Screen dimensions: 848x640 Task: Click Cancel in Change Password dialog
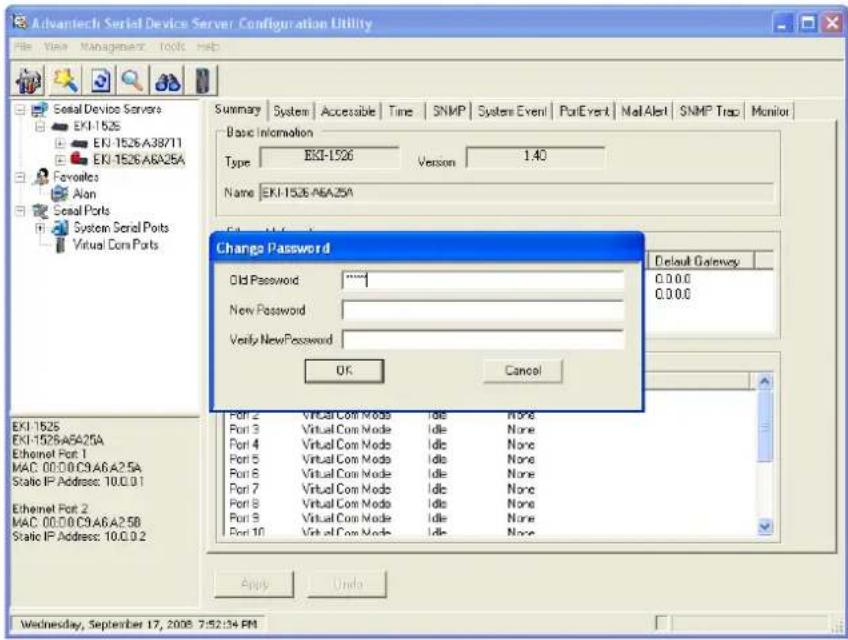point(523,371)
